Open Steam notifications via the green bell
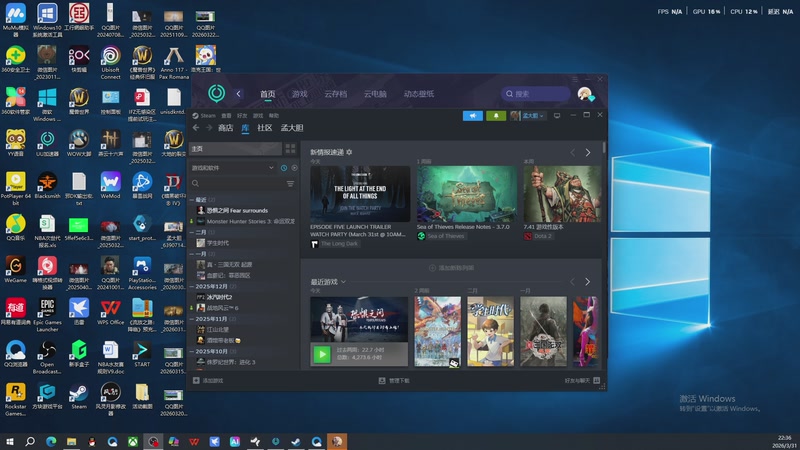800x450 pixels. click(x=496, y=116)
